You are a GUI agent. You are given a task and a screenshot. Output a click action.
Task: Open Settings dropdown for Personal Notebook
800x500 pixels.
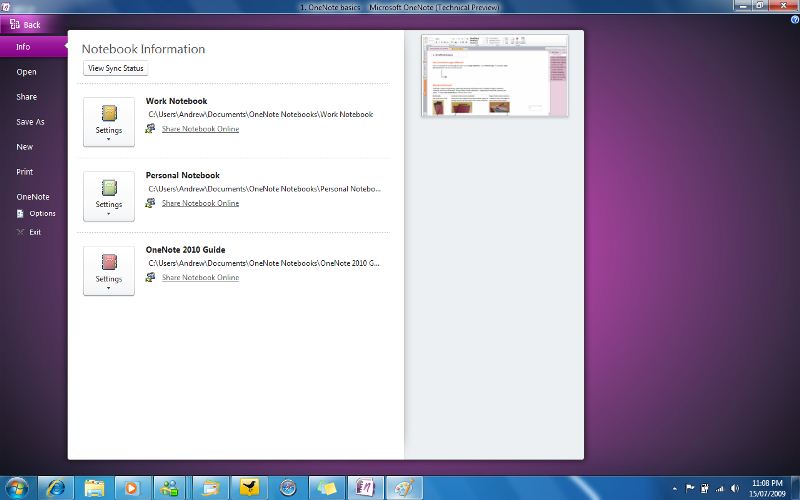click(x=109, y=196)
